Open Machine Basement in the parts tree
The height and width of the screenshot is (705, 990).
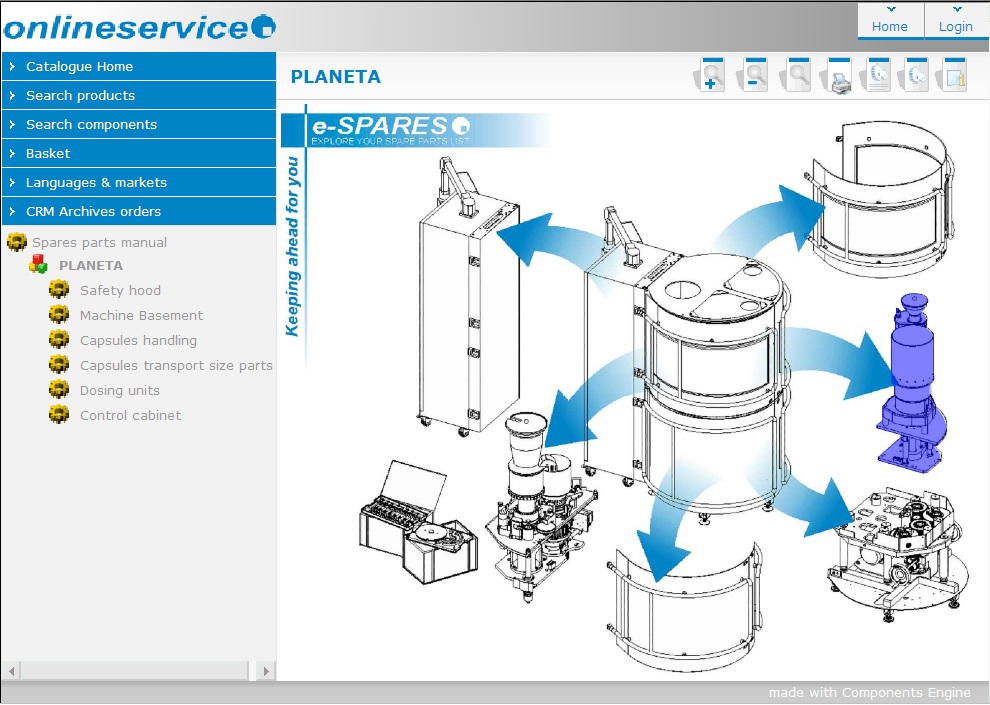(141, 316)
